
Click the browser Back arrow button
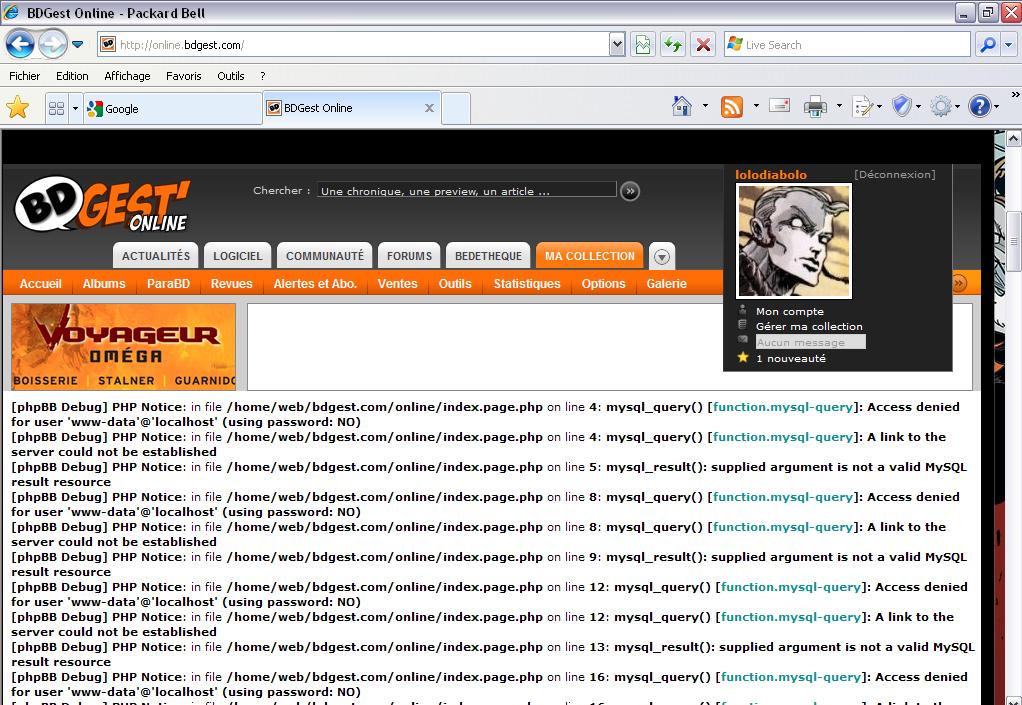tap(20, 44)
